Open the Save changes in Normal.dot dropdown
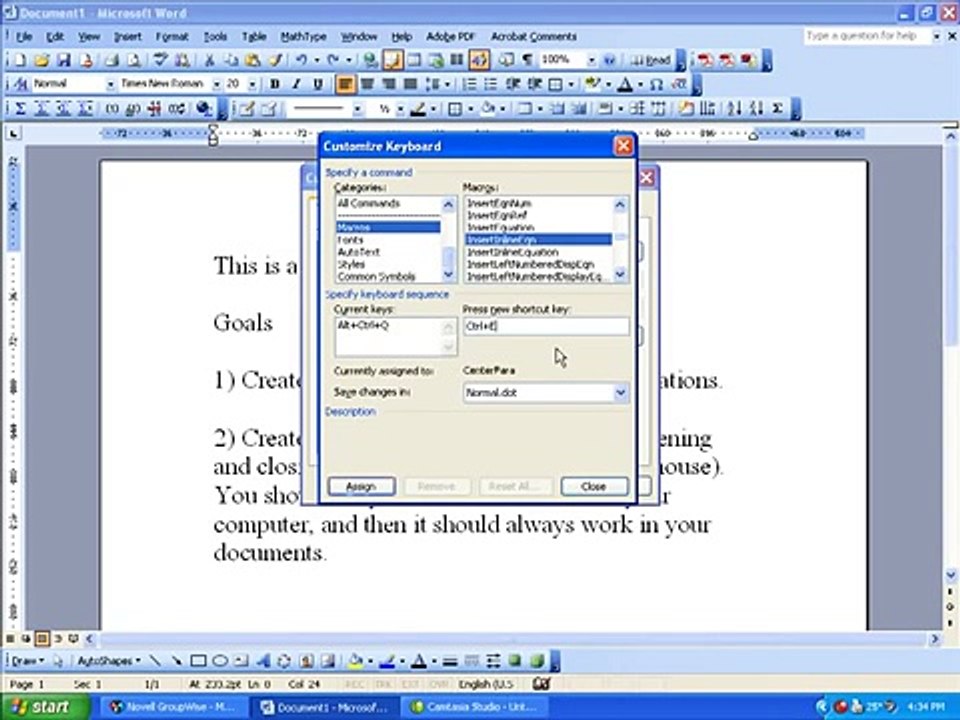The height and width of the screenshot is (720, 960). point(620,392)
